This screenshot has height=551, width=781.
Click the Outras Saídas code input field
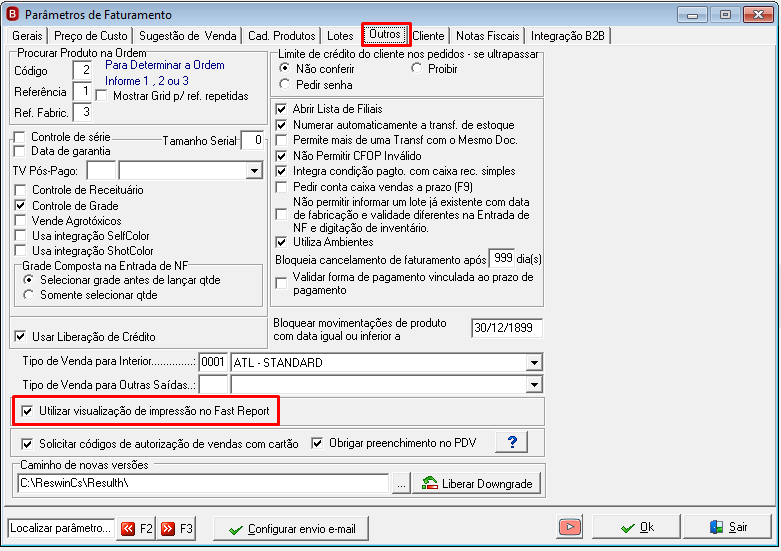tap(213, 385)
